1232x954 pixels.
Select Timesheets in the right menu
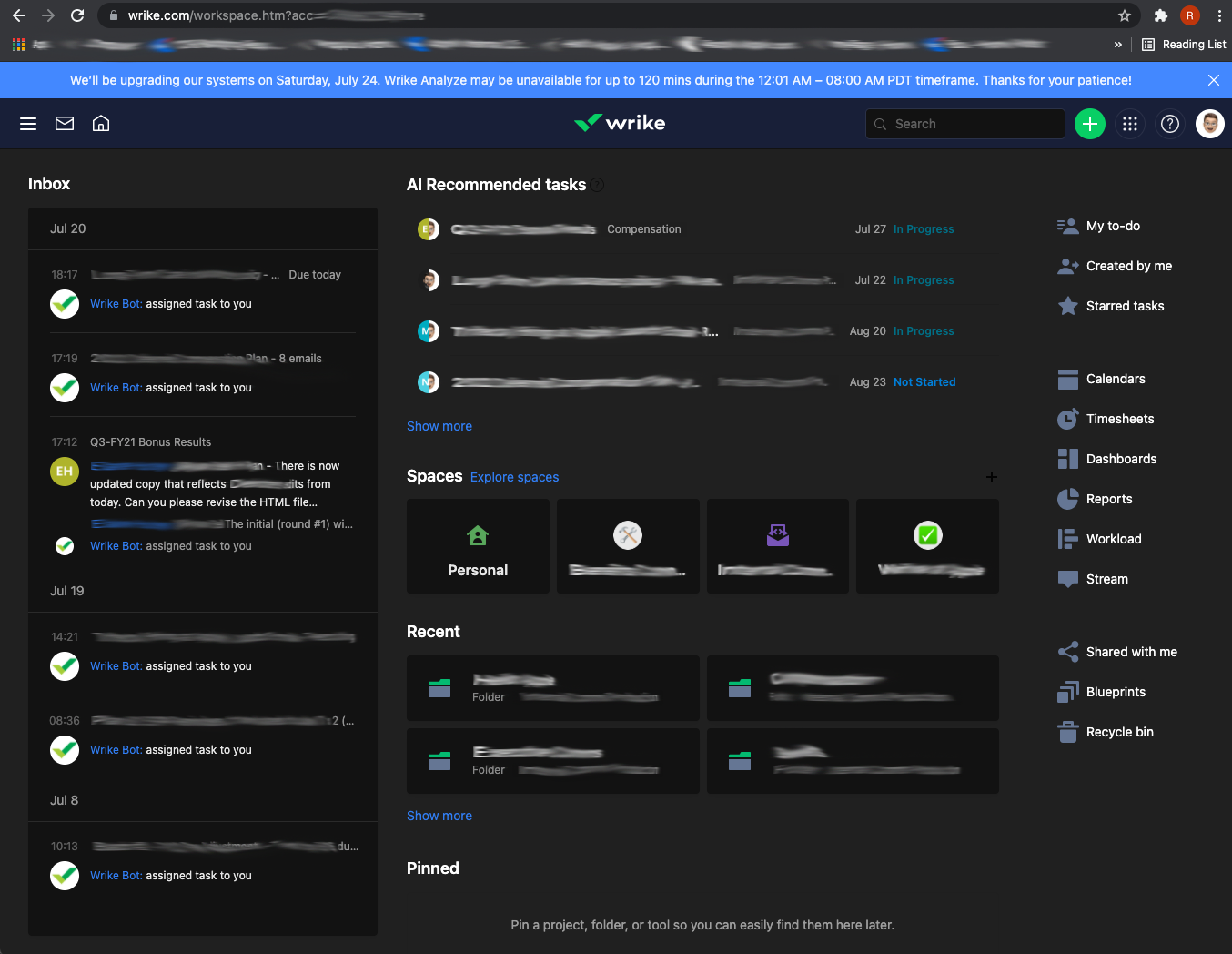[x=1119, y=419]
